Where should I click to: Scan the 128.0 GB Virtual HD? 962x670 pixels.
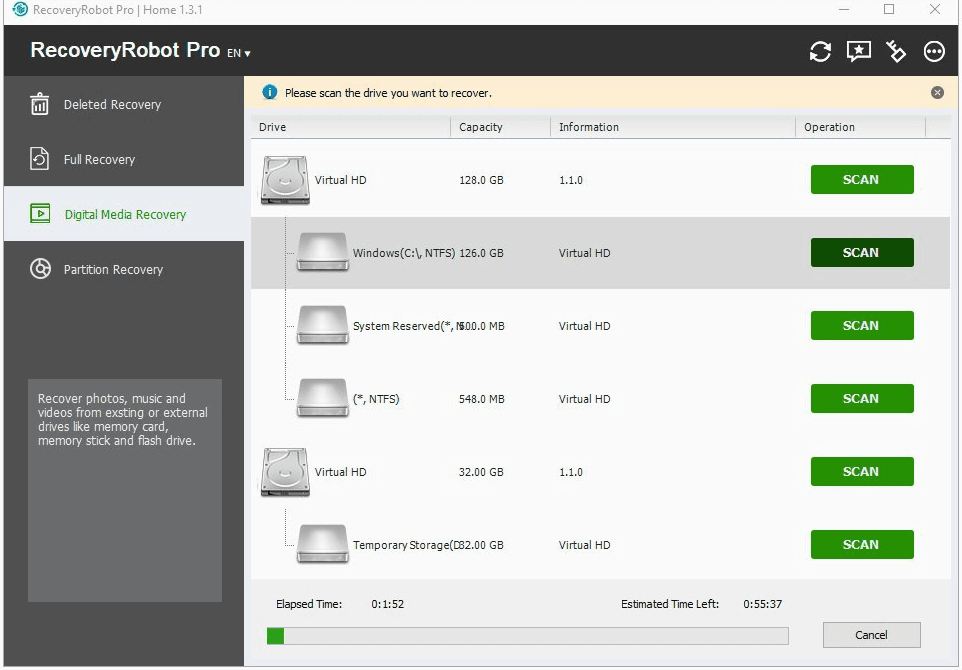click(861, 180)
